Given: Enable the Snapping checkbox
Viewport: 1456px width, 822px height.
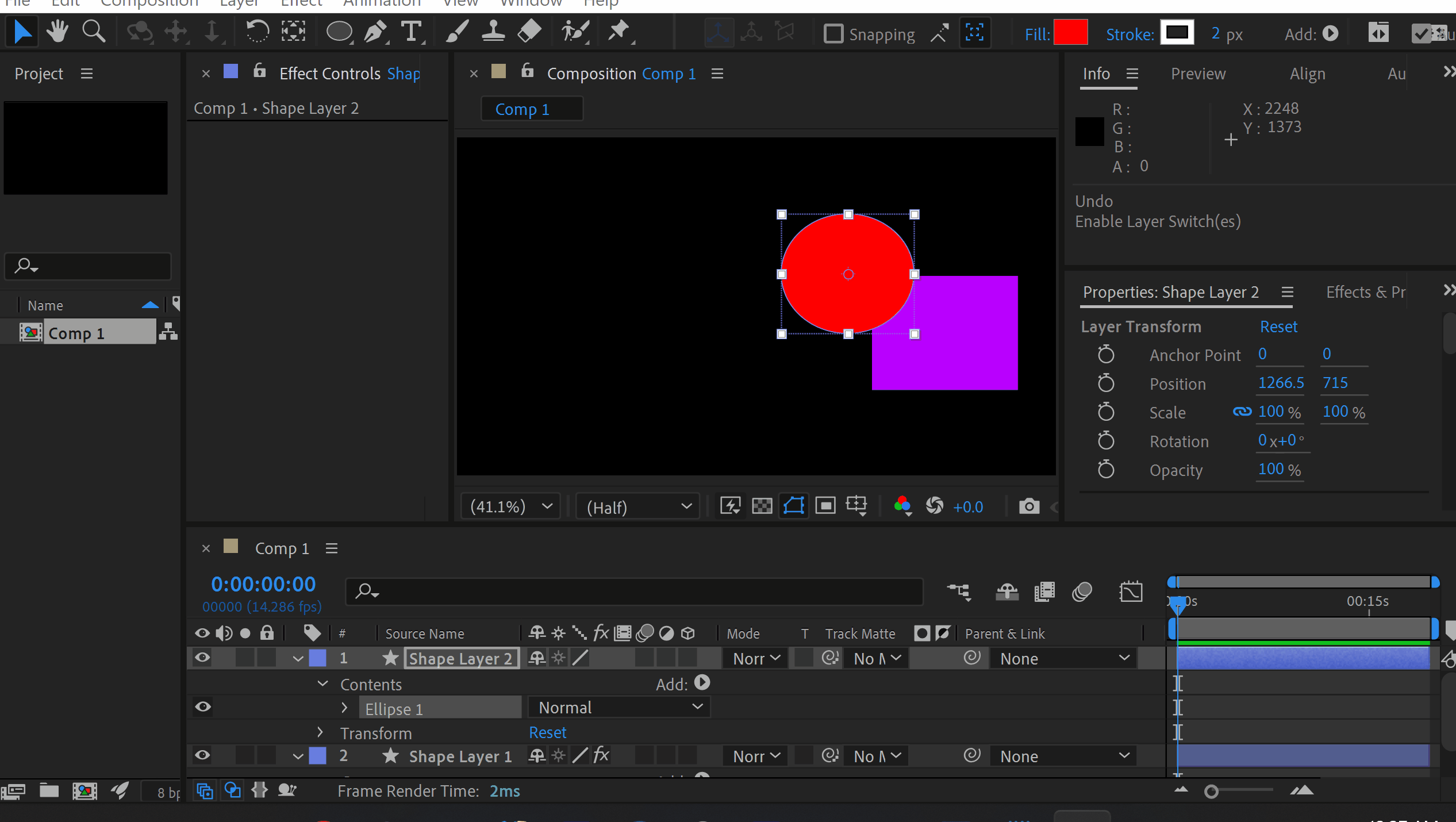Looking at the screenshot, I should 833,34.
